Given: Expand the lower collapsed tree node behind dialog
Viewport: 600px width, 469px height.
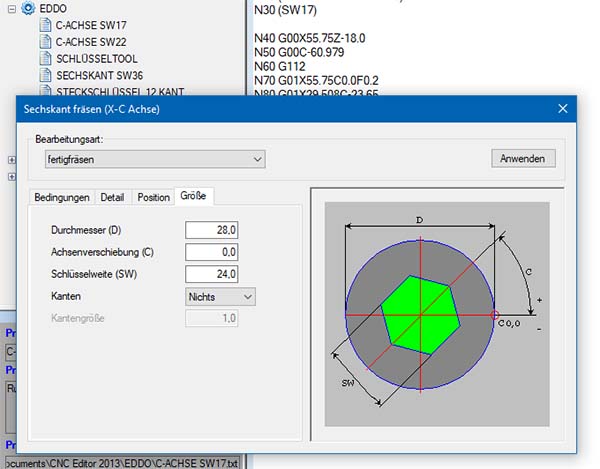Looking at the screenshot, I should tap(12, 177).
